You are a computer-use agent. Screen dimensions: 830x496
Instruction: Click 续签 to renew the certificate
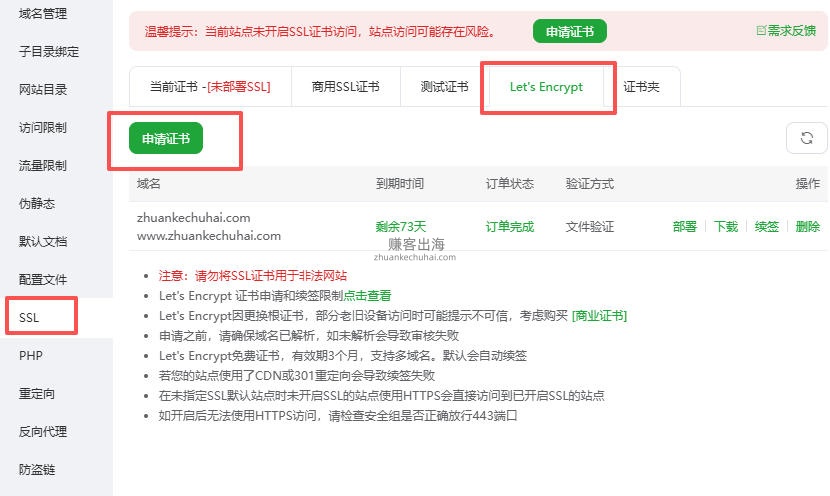[x=767, y=227]
